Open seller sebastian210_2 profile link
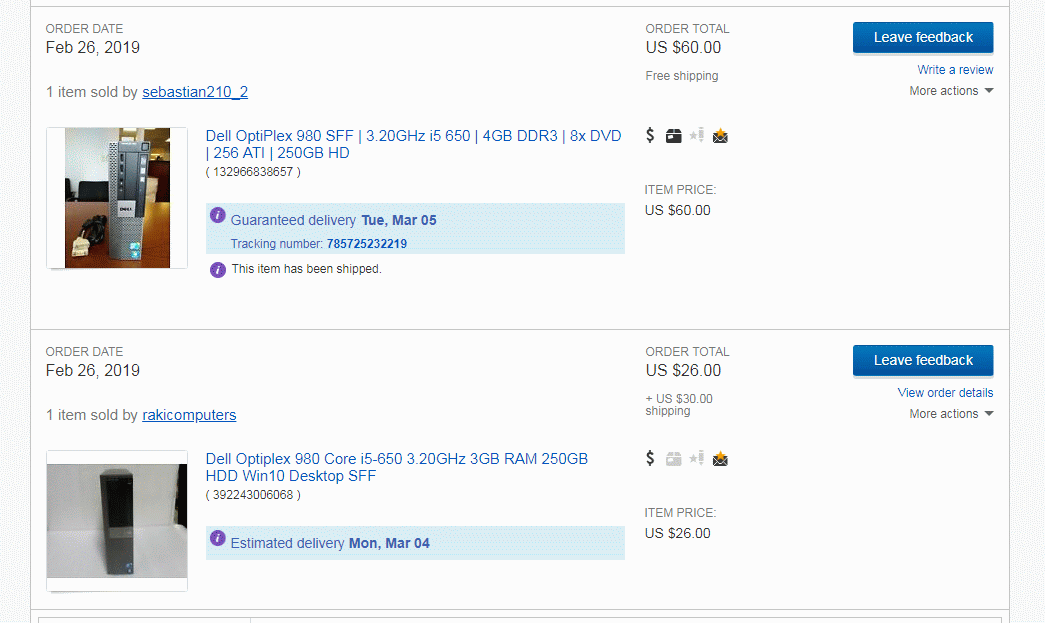Screen dimensions: 1045x623 [195, 92]
